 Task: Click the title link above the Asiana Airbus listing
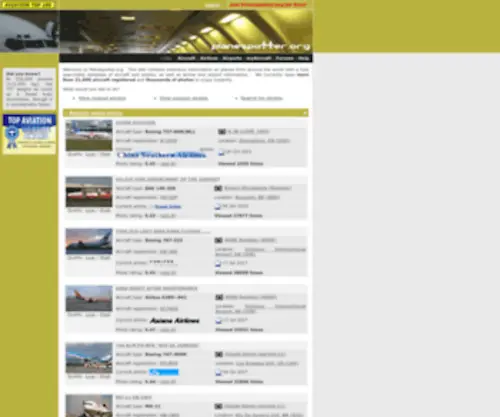156,288
